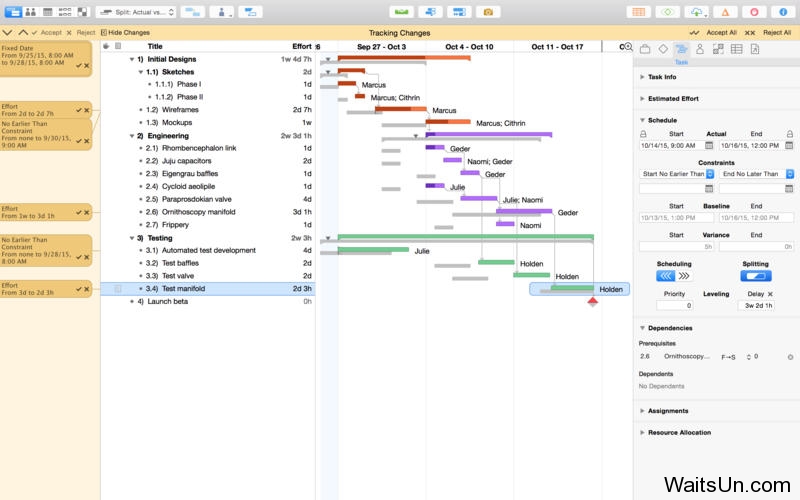Open Actual Start date calendar picker

click(x=709, y=145)
